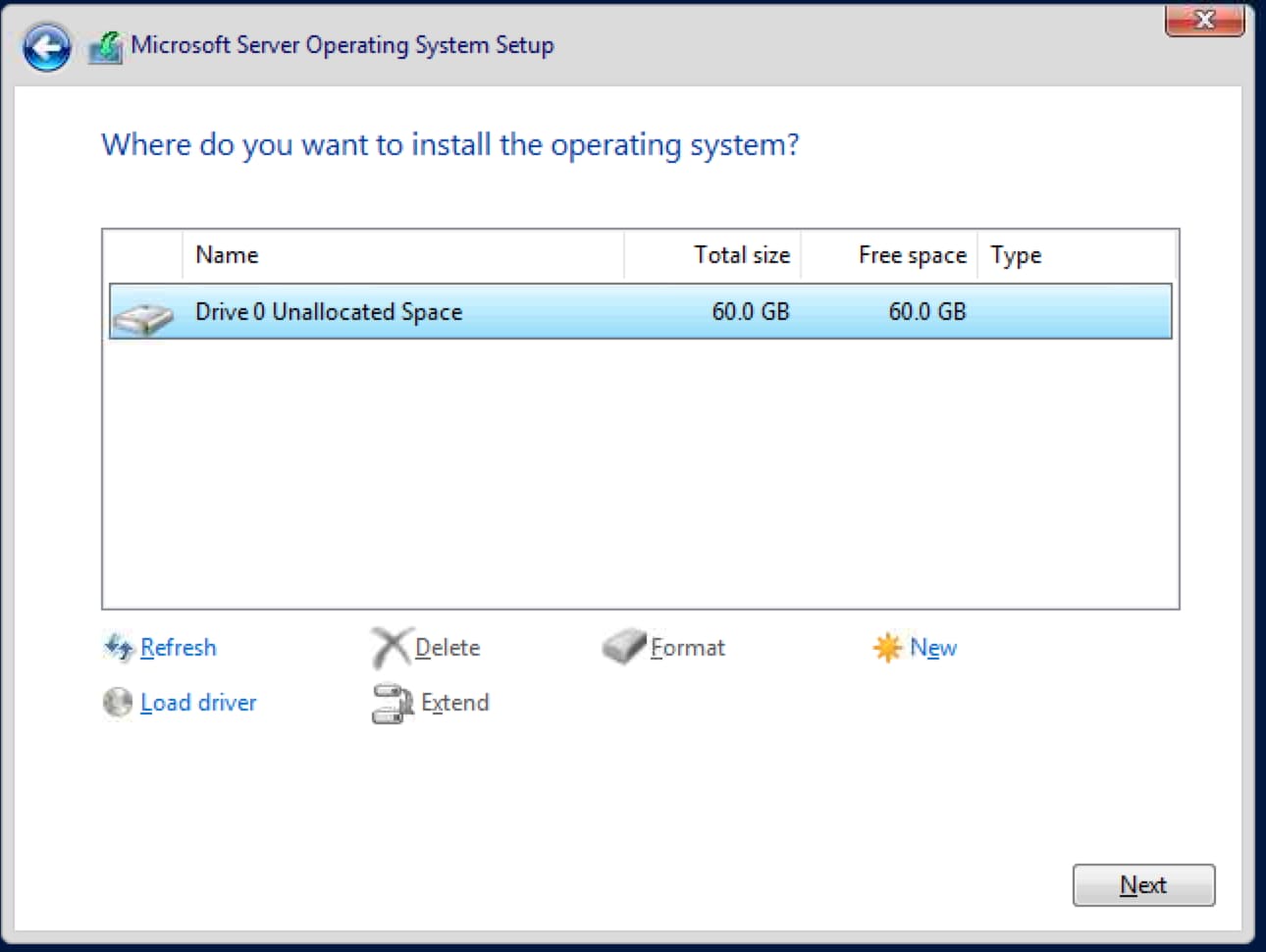Screen dimensions: 1266x952
Task: Click the Extend partition icon
Action: (x=392, y=704)
